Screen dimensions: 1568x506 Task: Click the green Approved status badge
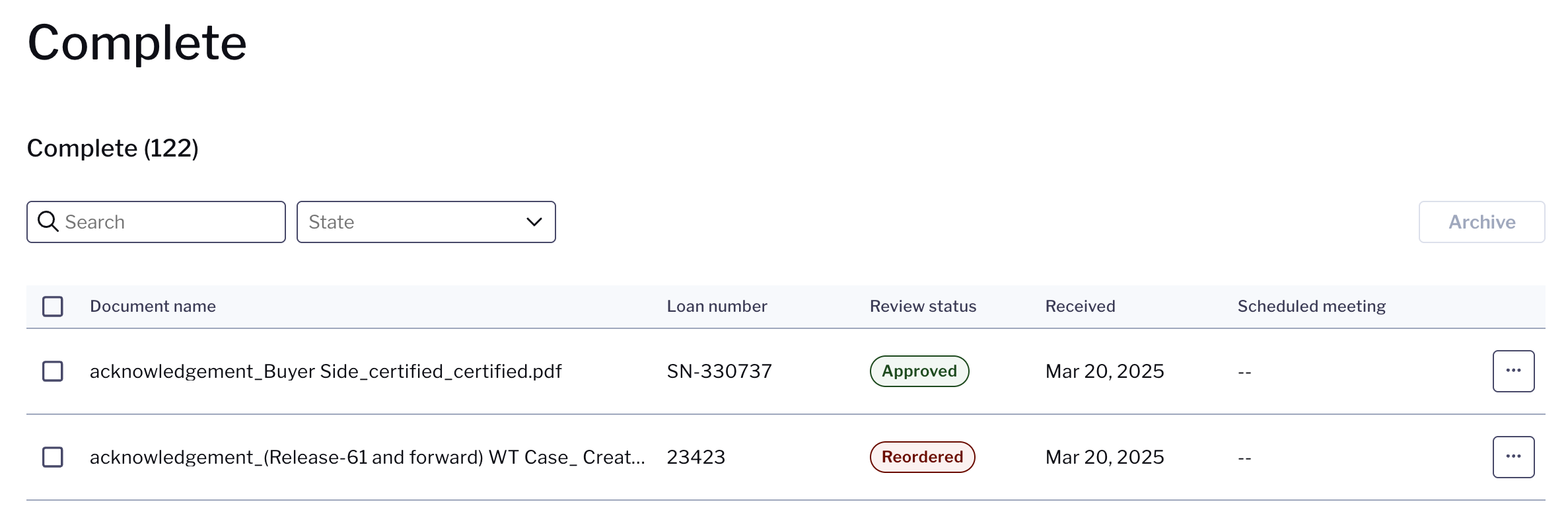tap(919, 371)
